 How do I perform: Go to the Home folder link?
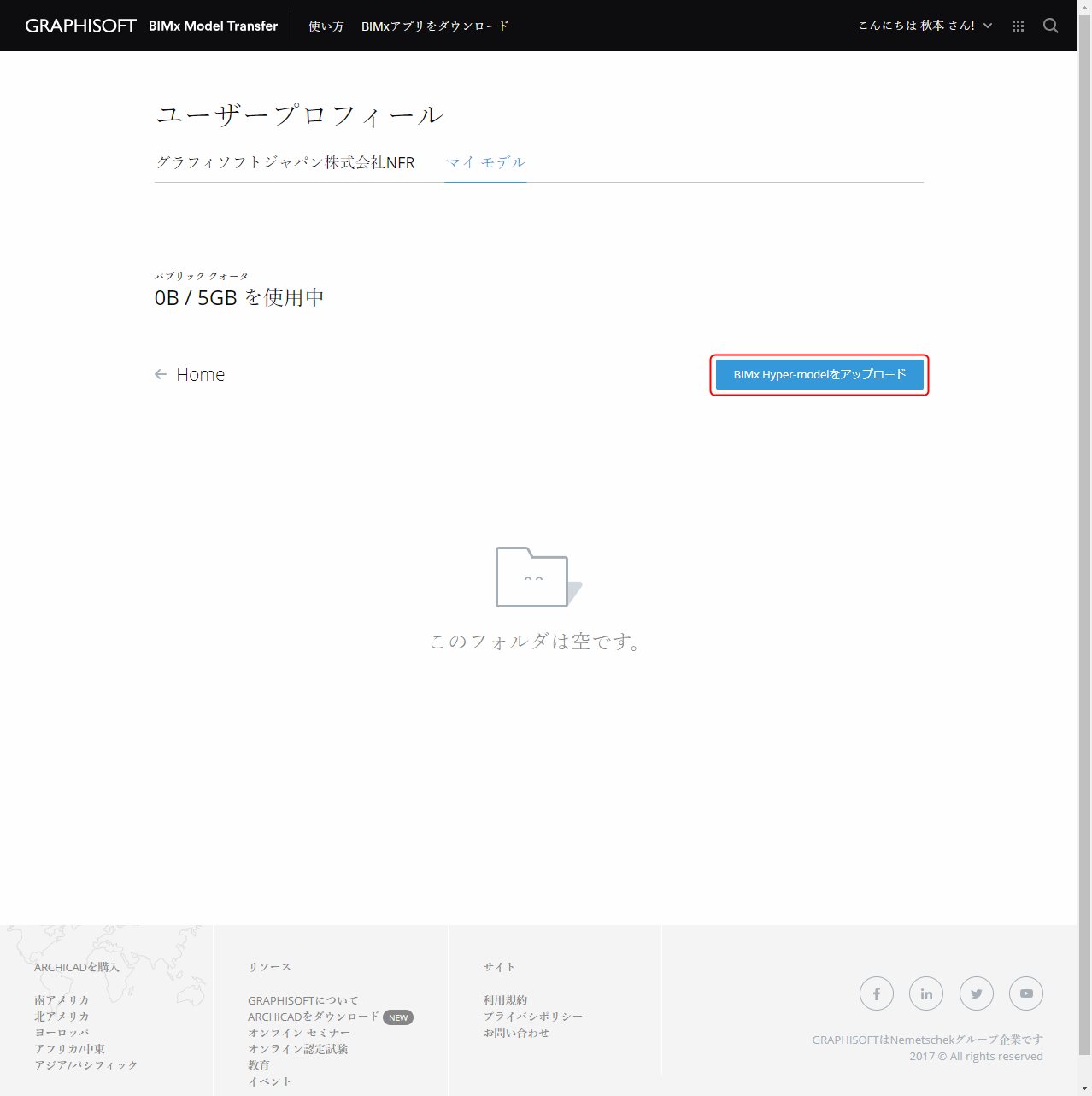pos(201,374)
